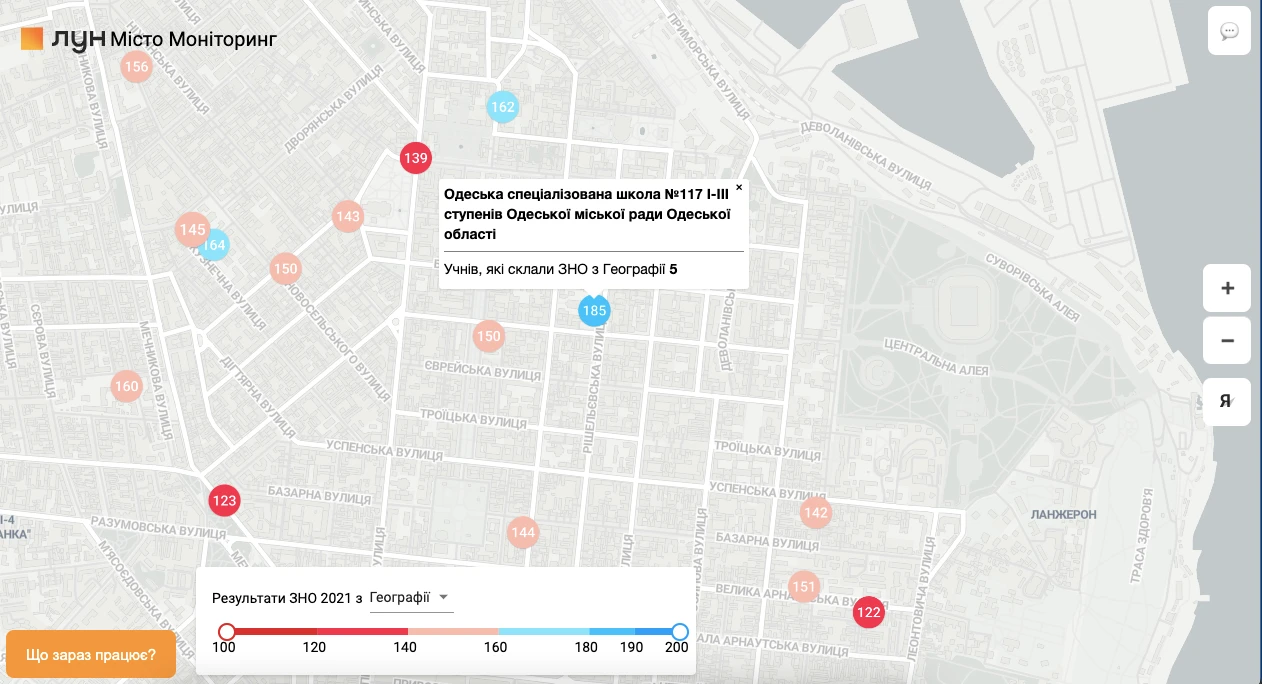The image size is (1262, 684).
Task: Select the pink marker labeled 144
Action: click(523, 532)
